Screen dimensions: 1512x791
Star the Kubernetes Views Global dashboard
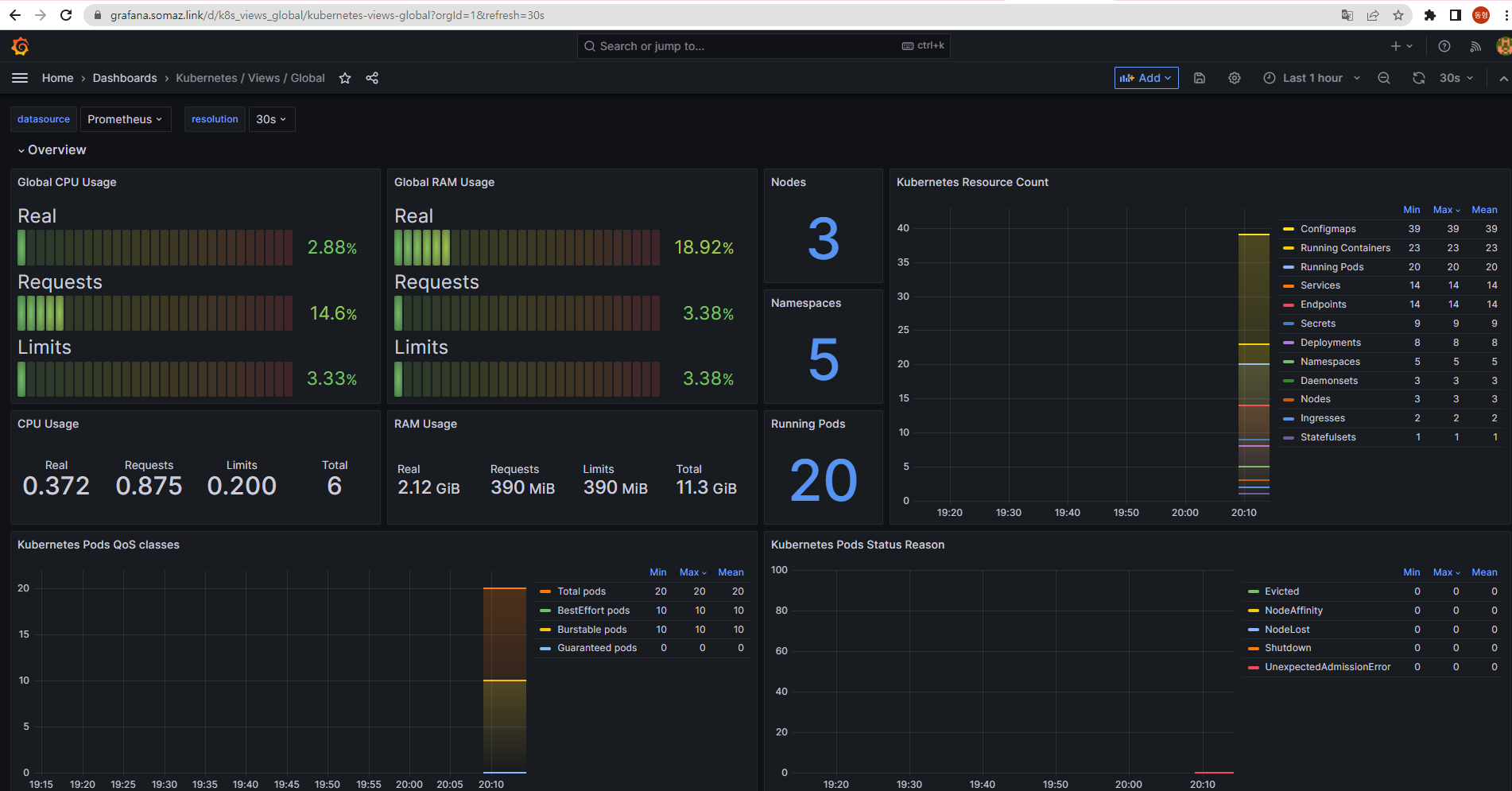[x=345, y=78]
